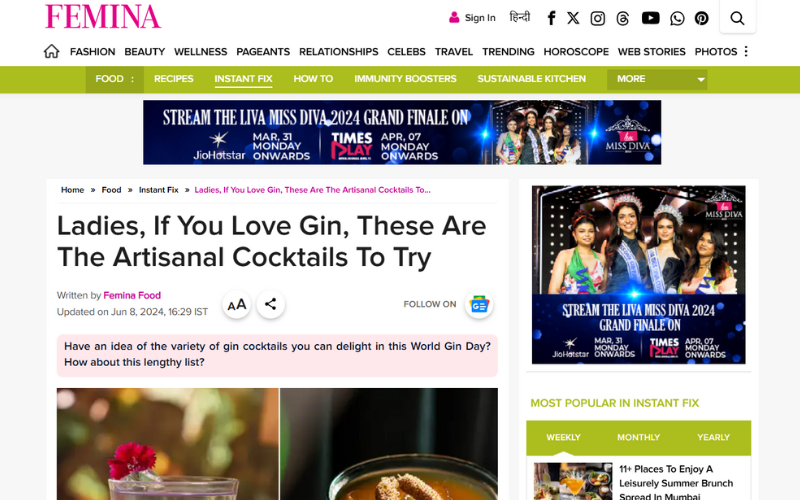800x500 pixels.
Task: Click the home icon in navigation
Action: [51, 52]
